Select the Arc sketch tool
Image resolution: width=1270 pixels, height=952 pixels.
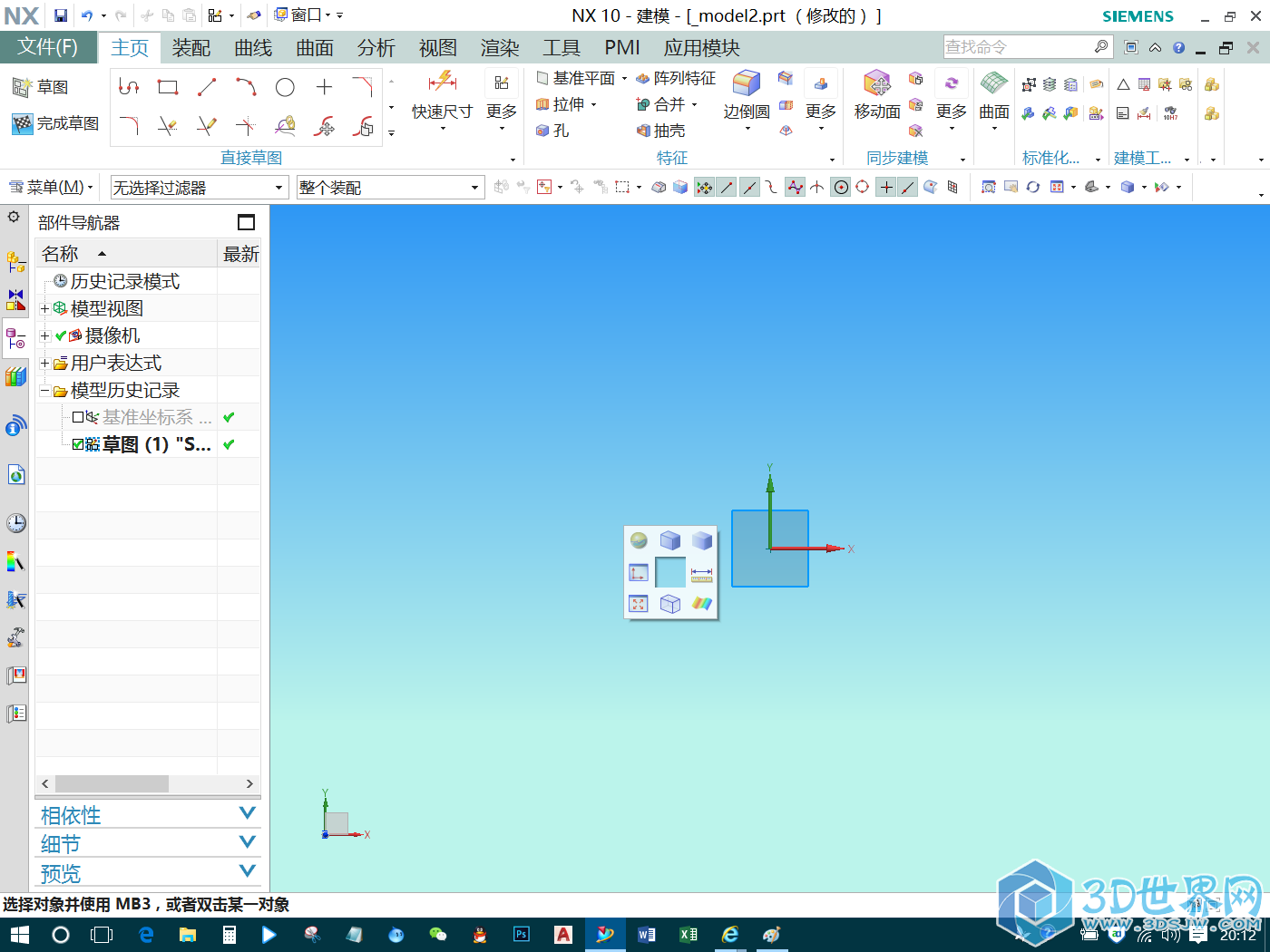pyautogui.click(x=246, y=87)
